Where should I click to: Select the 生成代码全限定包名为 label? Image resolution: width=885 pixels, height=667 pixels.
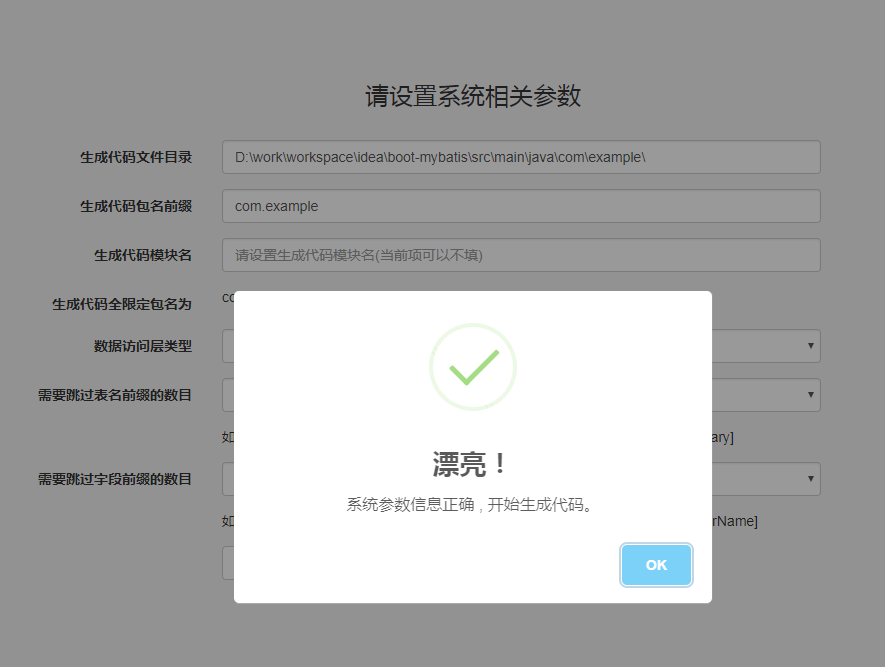pyautogui.click(x=122, y=305)
